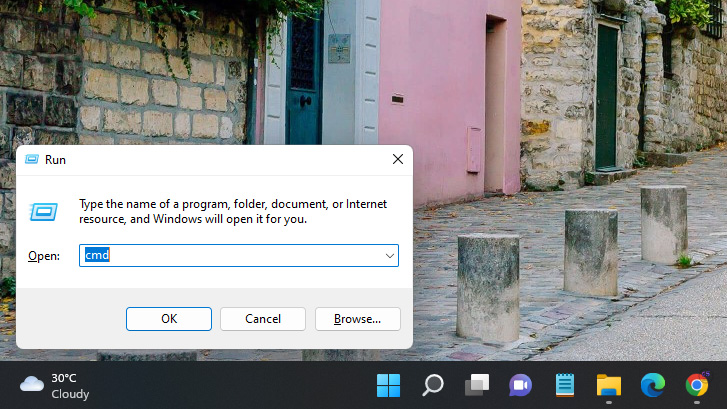Click the Browse... button

tap(357, 319)
